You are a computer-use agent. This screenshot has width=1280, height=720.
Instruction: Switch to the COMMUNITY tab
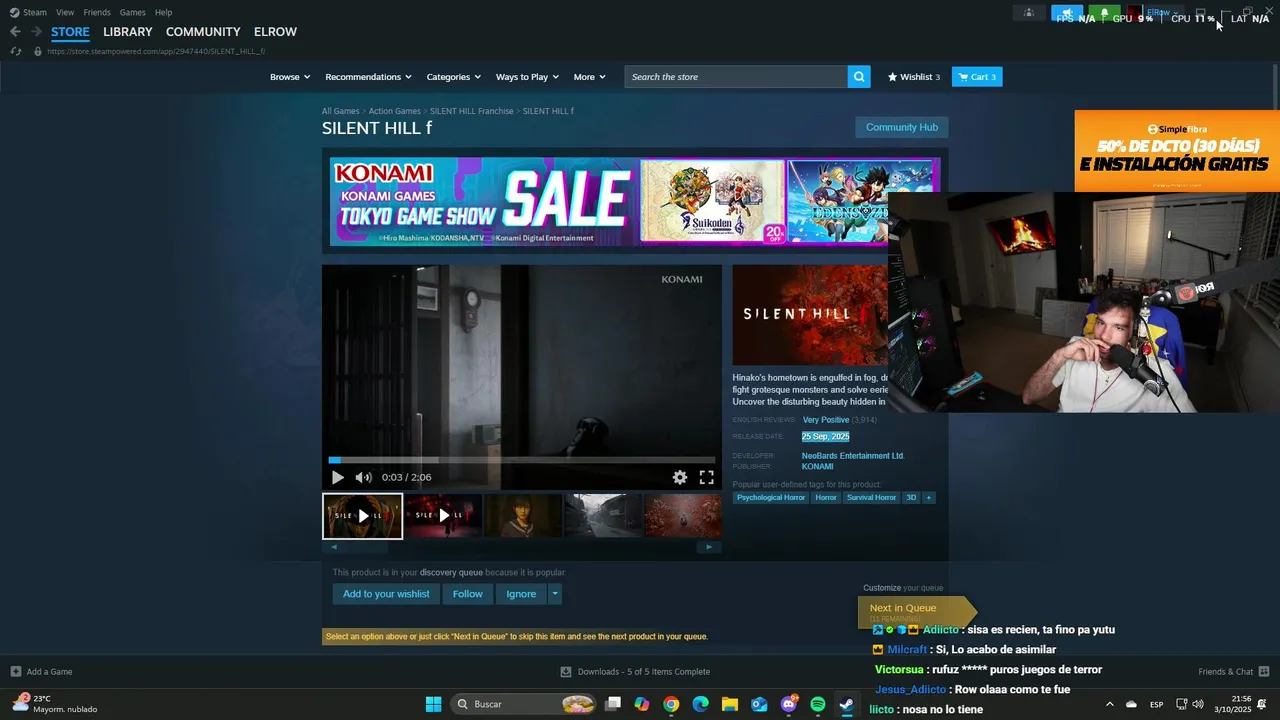coord(203,32)
